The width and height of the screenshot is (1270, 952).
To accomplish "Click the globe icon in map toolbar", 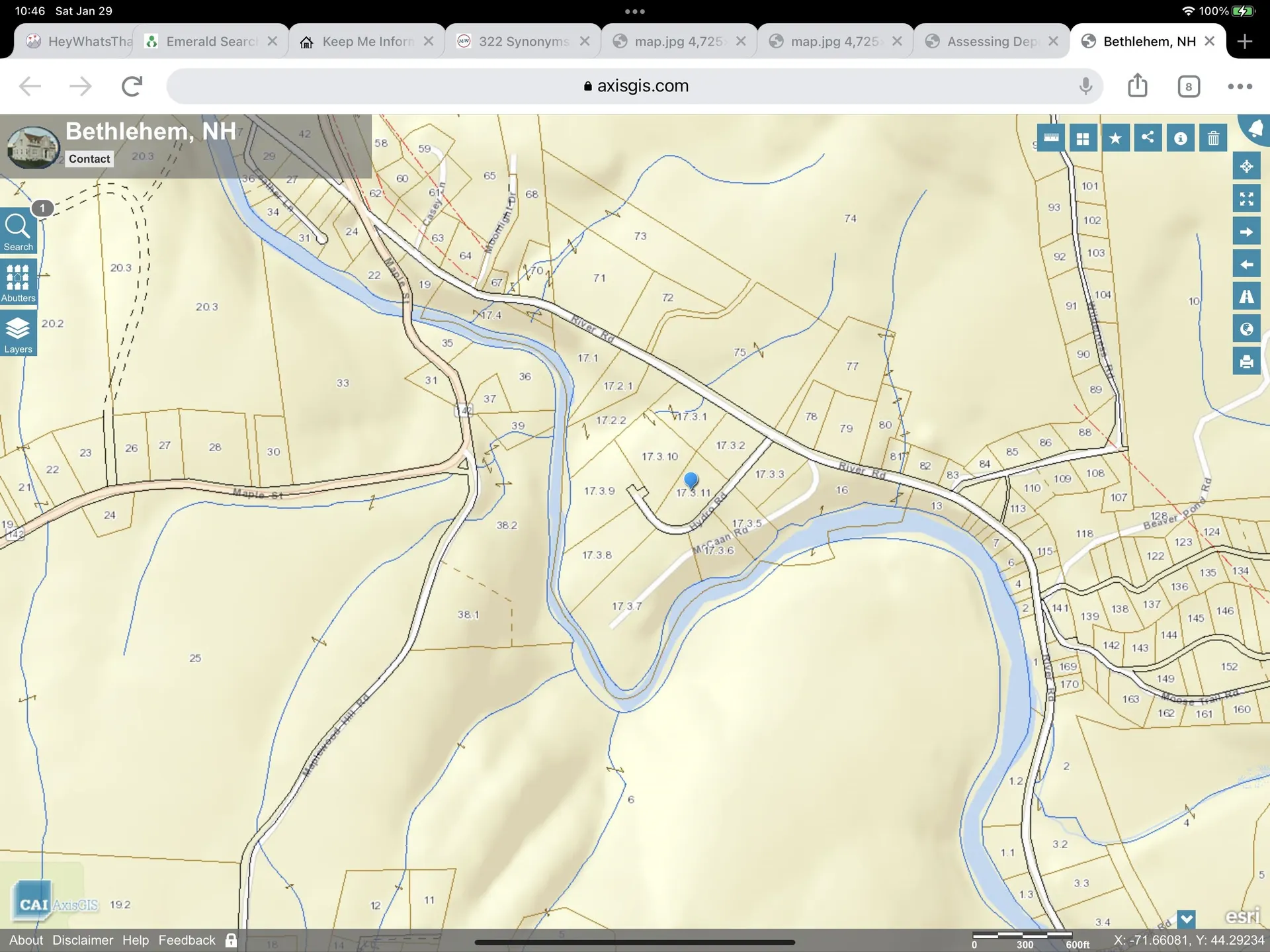I will [1247, 329].
